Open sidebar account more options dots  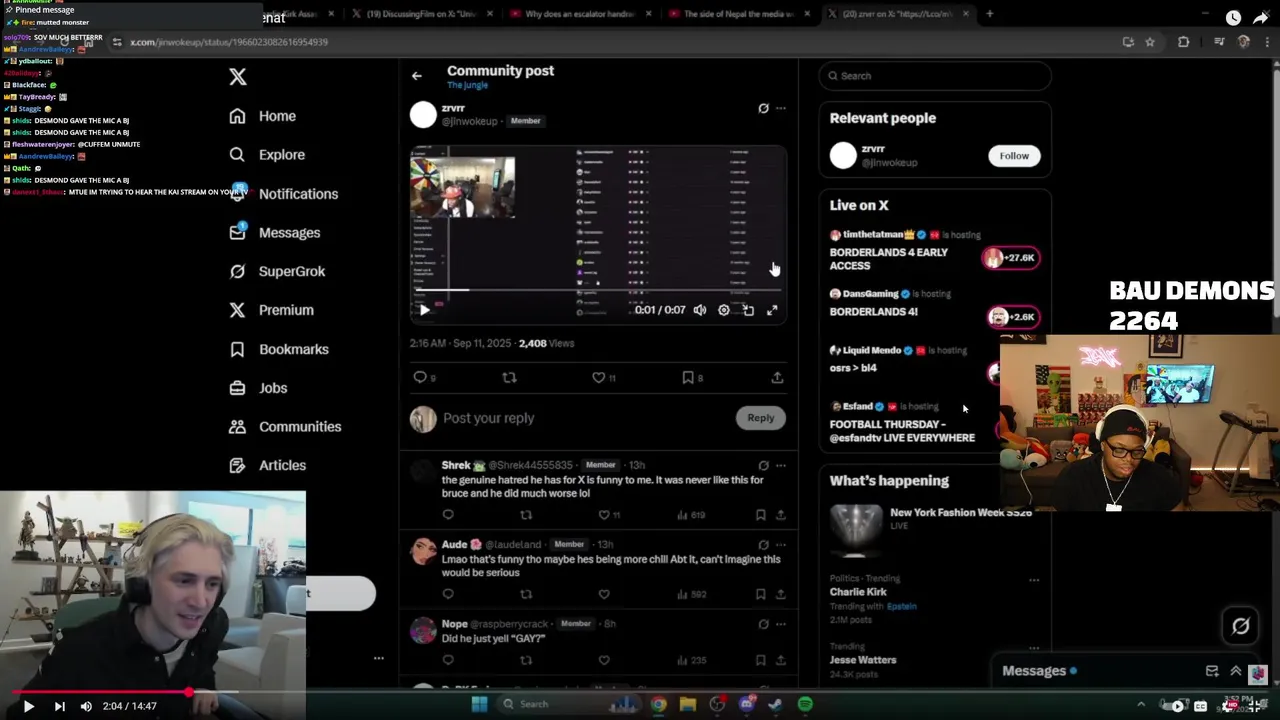click(379, 658)
